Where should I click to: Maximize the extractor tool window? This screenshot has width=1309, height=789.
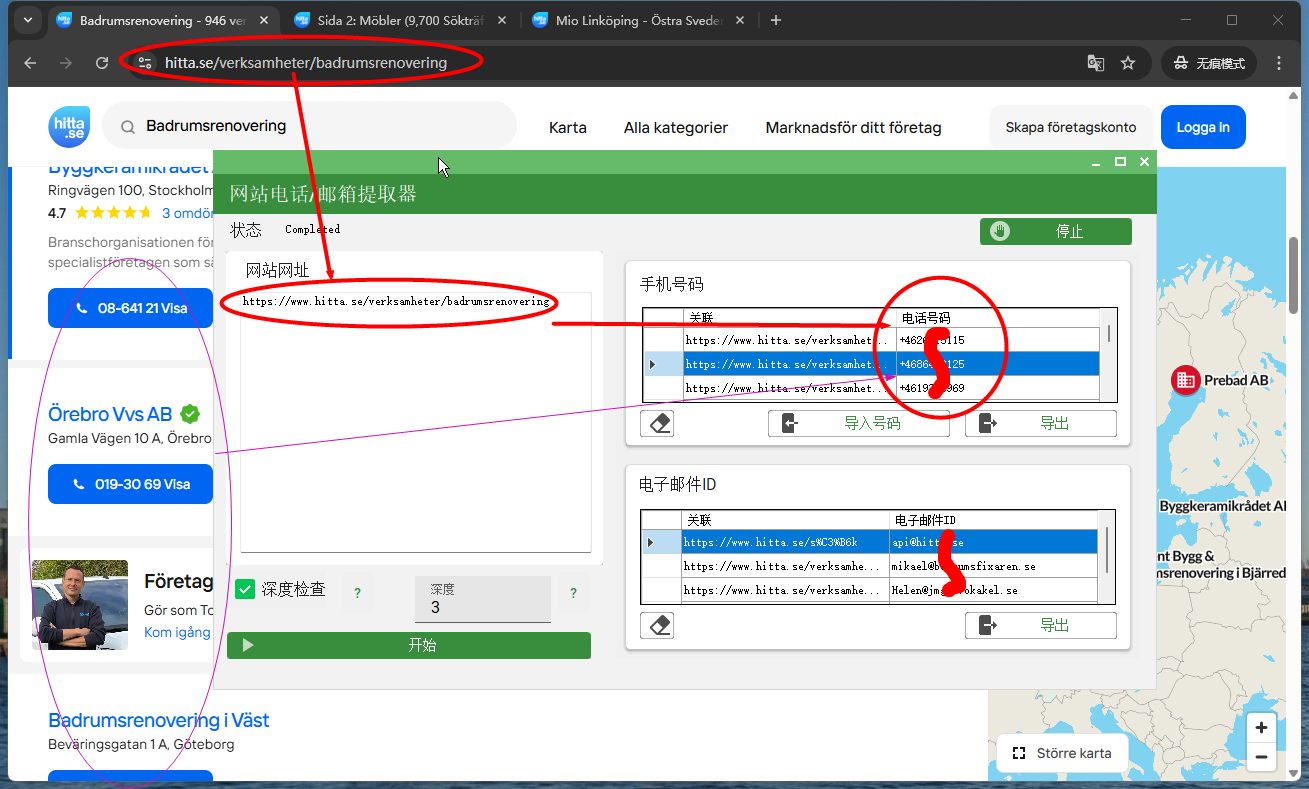click(x=1121, y=161)
